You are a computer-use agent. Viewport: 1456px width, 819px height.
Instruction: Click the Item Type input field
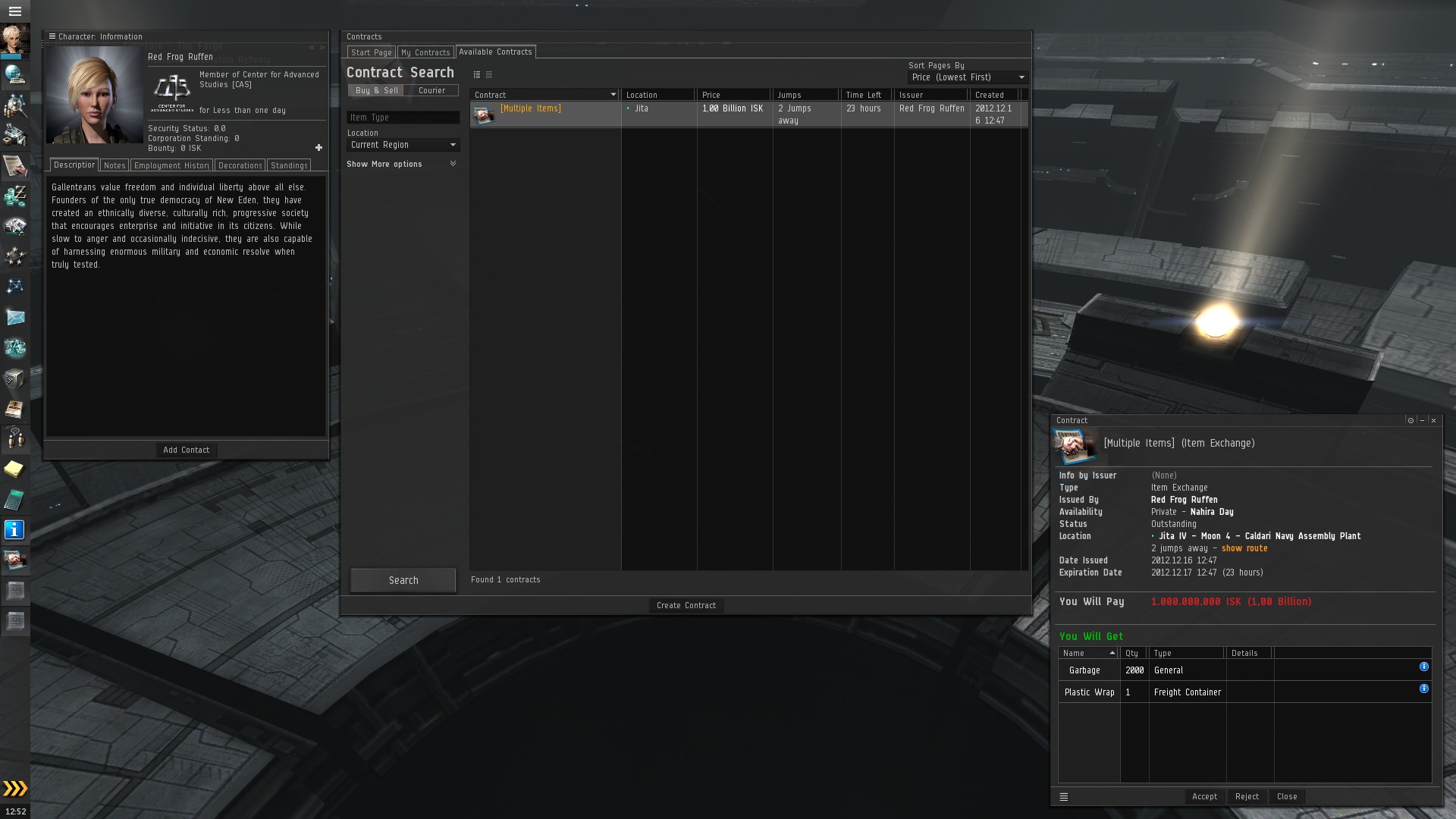pyautogui.click(x=403, y=118)
